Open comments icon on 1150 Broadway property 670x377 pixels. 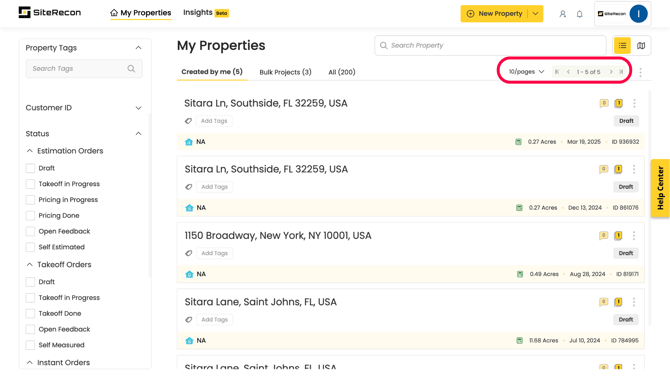(x=603, y=236)
